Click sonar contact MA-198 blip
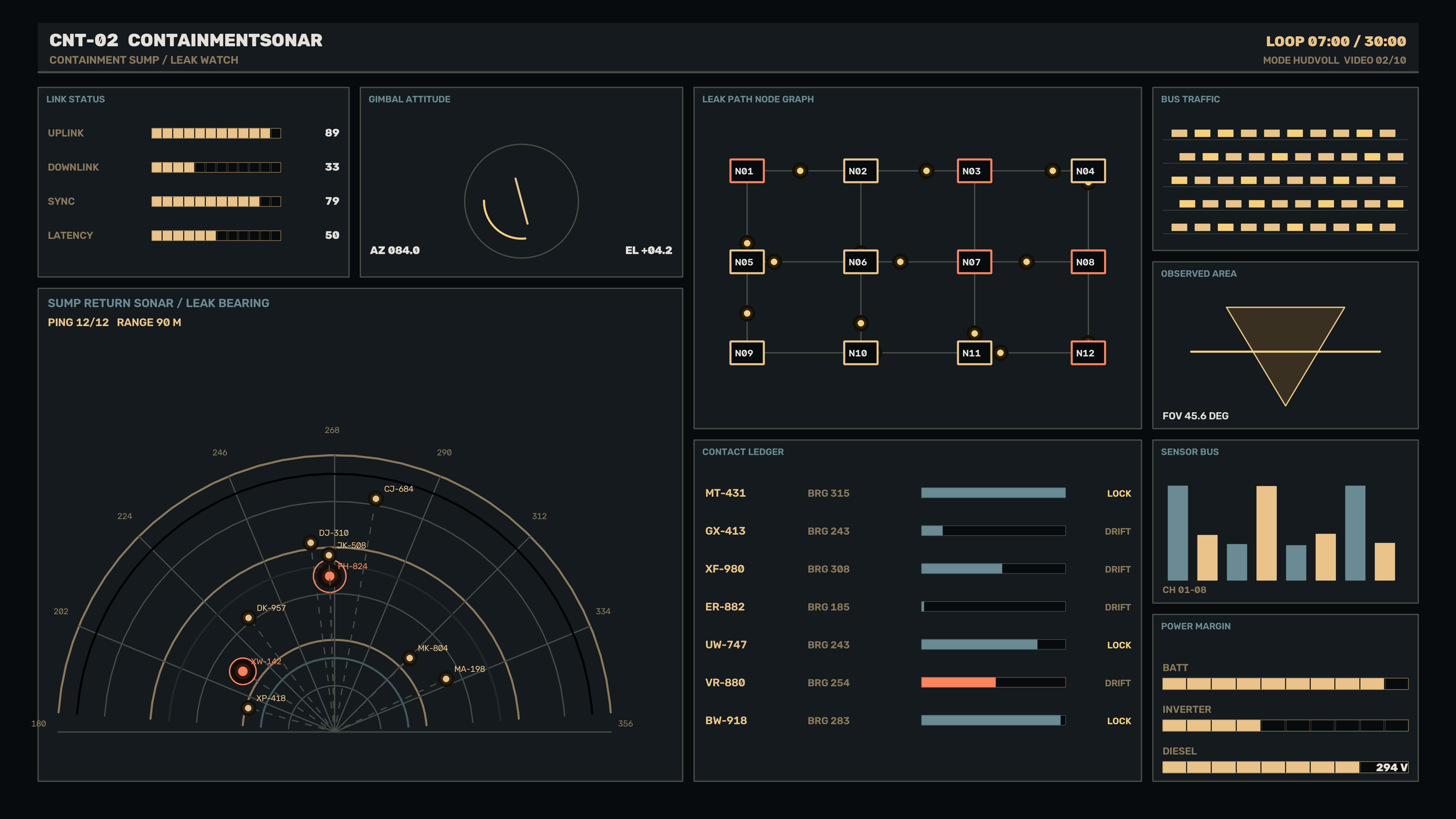 (446, 679)
